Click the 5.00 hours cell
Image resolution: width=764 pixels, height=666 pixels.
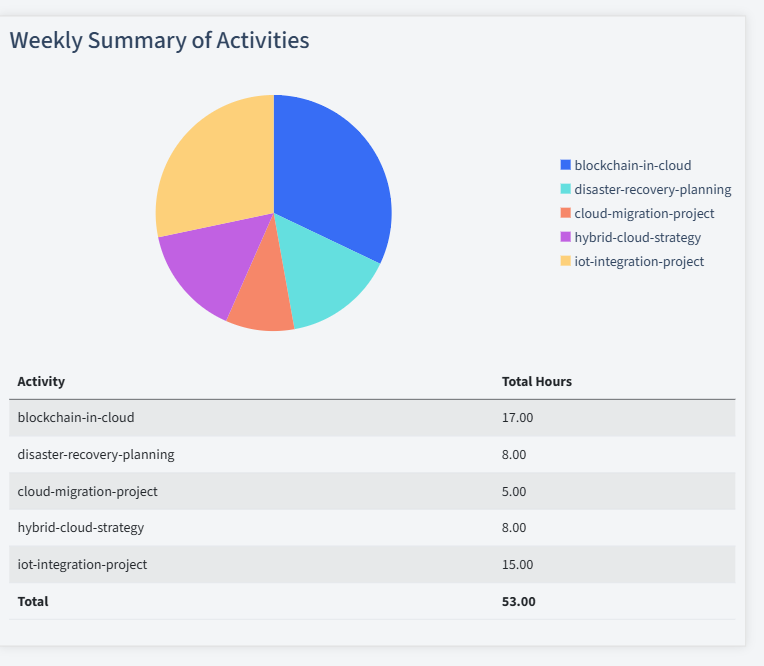tap(514, 491)
